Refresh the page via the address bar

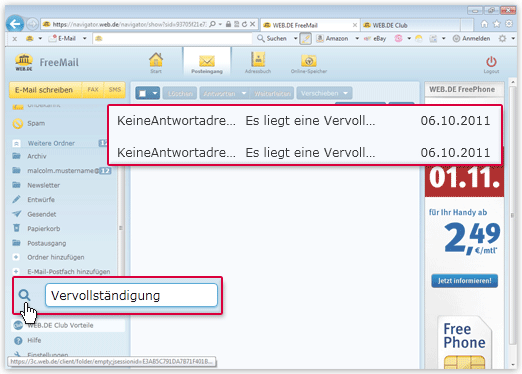(244, 24)
